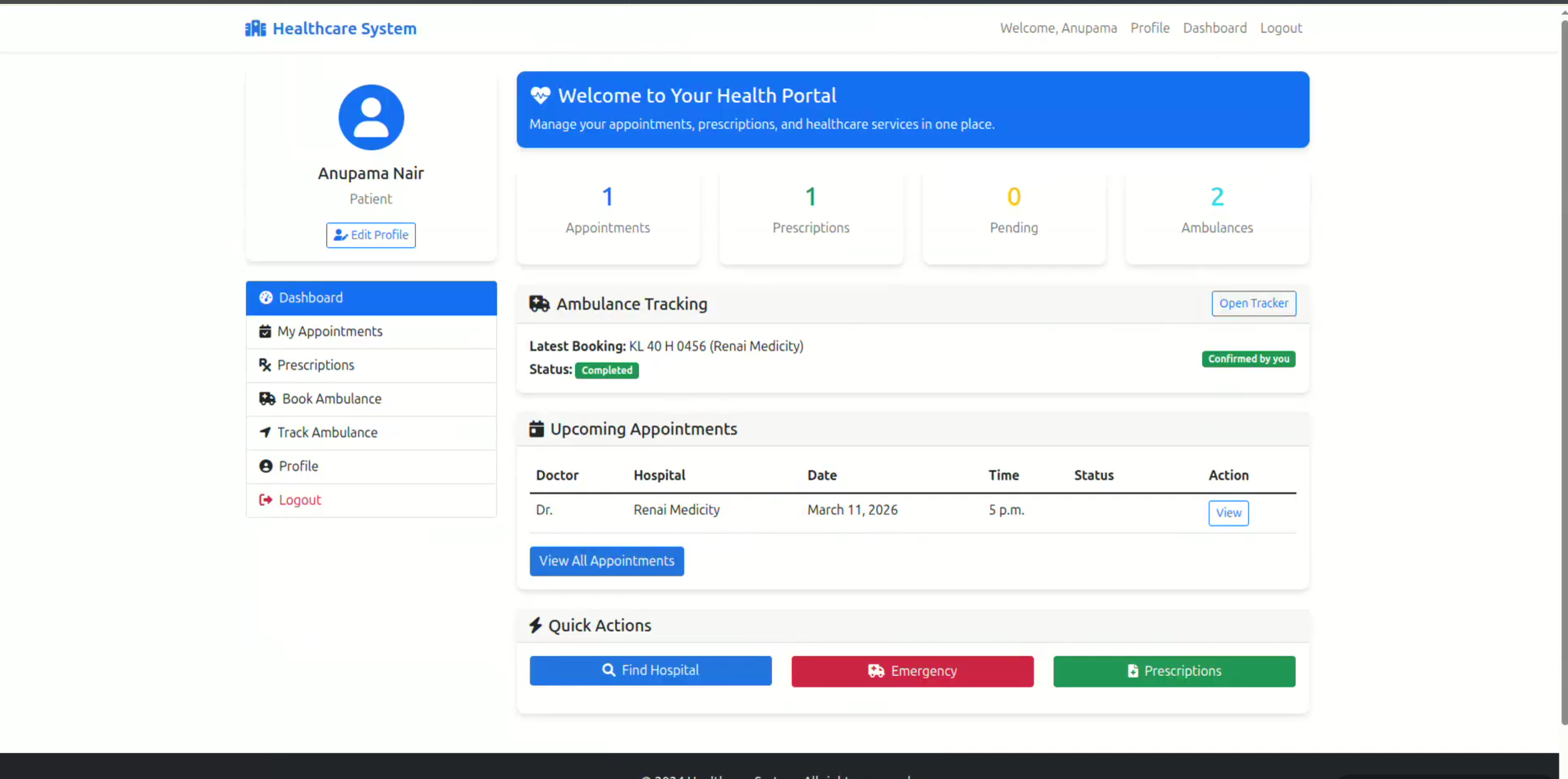Image resolution: width=1568 pixels, height=779 pixels.
Task: Click the calendar-check icon beside My Appointments
Action: point(265,331)
